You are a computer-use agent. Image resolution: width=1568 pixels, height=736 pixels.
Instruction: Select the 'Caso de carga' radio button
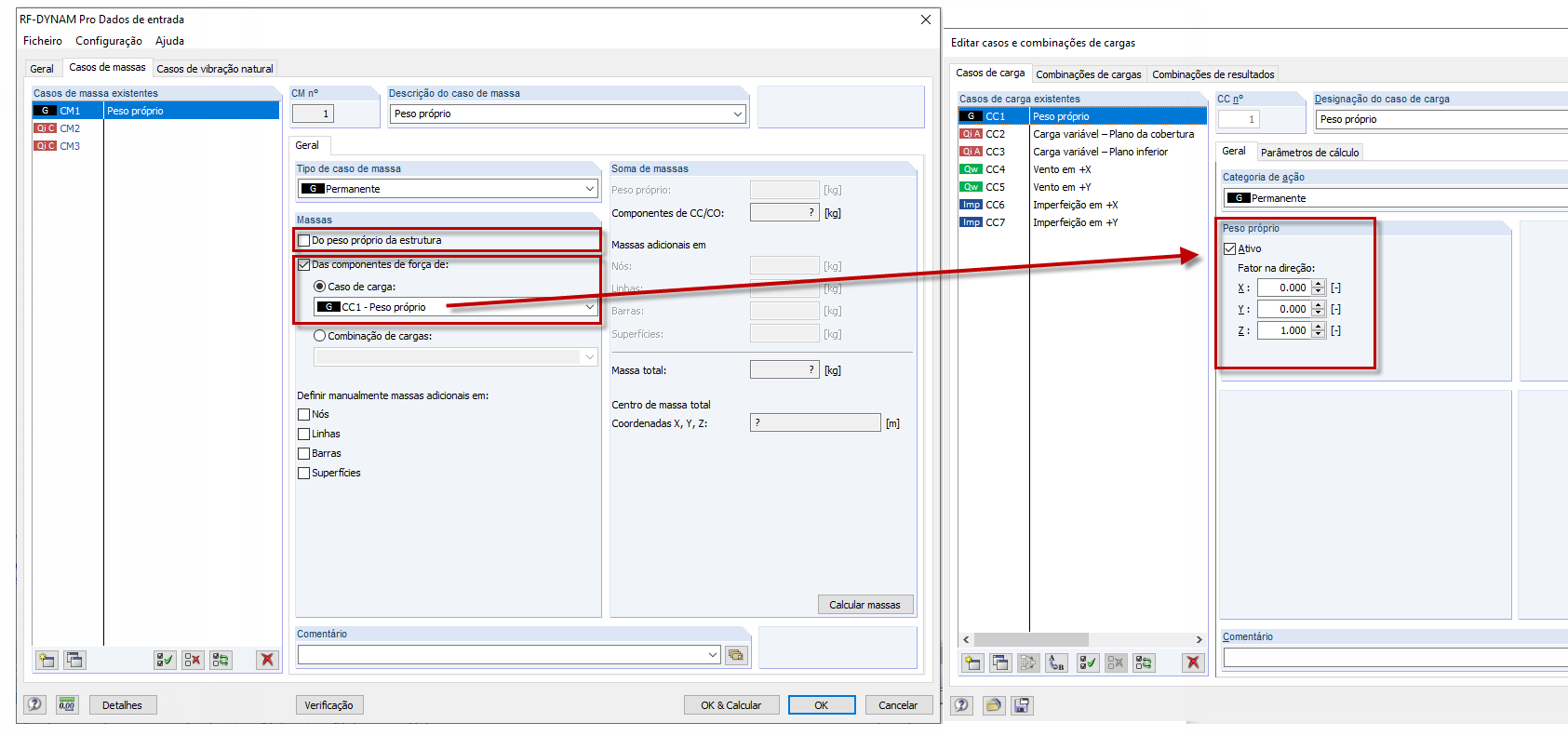(320, 287)
